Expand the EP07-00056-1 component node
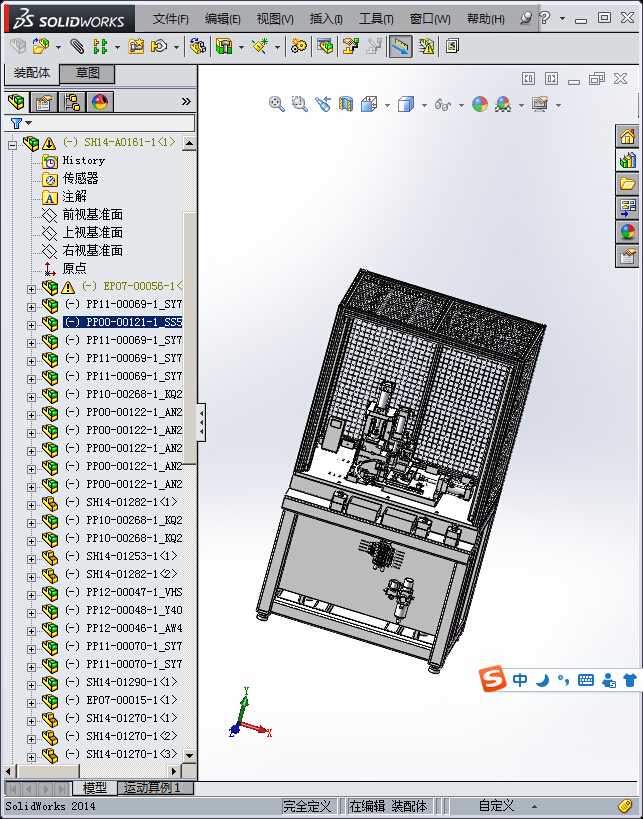The image size is (643, 819). (x=31, y=289)
